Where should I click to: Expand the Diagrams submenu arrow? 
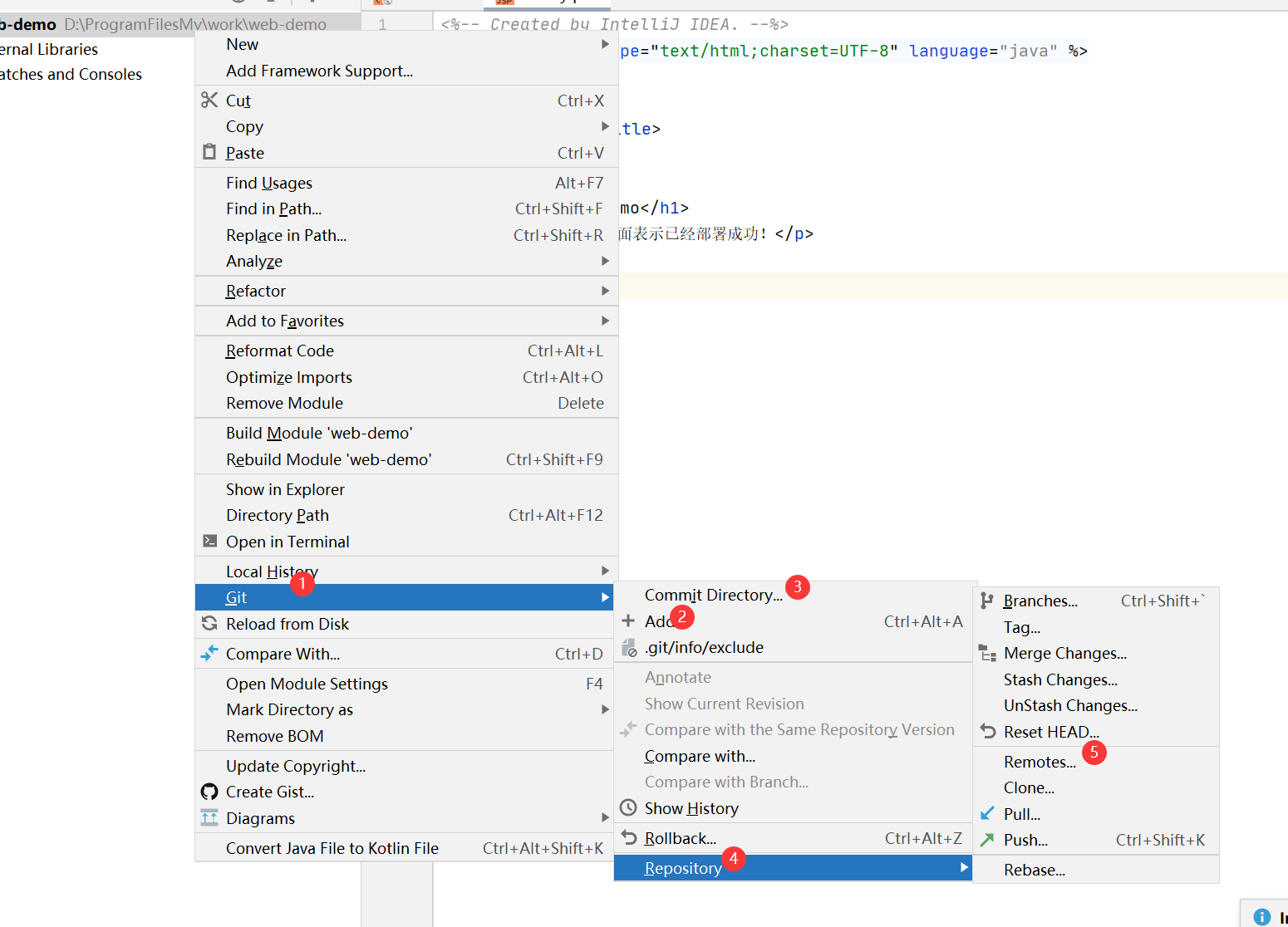(x=605, y=817)
